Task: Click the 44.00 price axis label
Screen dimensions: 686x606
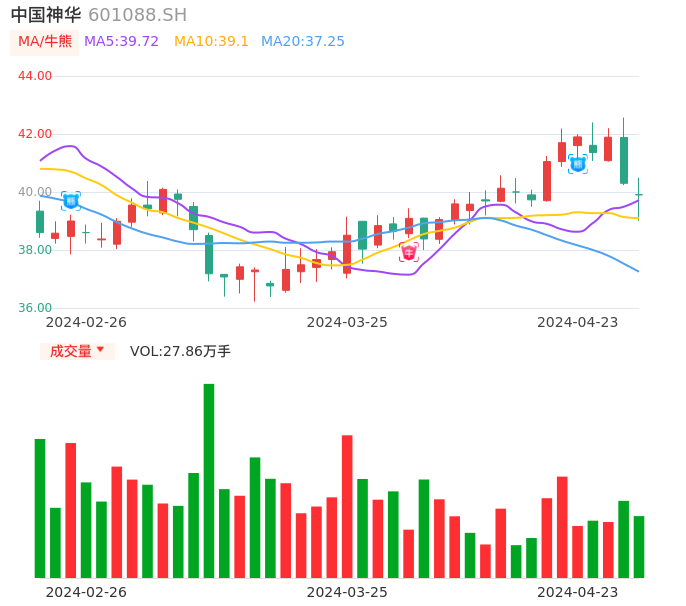Action: [35, 76]
